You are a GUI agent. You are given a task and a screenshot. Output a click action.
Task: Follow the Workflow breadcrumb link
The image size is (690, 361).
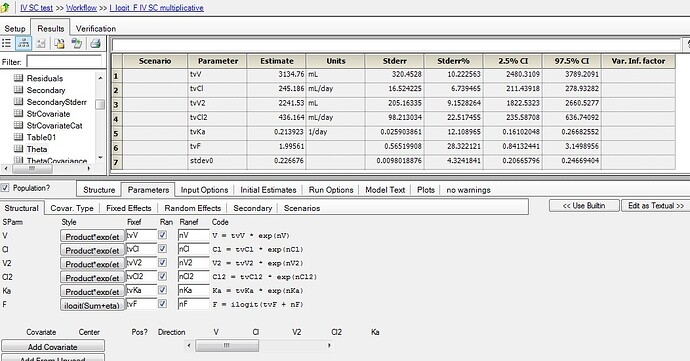tap(81, 7)
